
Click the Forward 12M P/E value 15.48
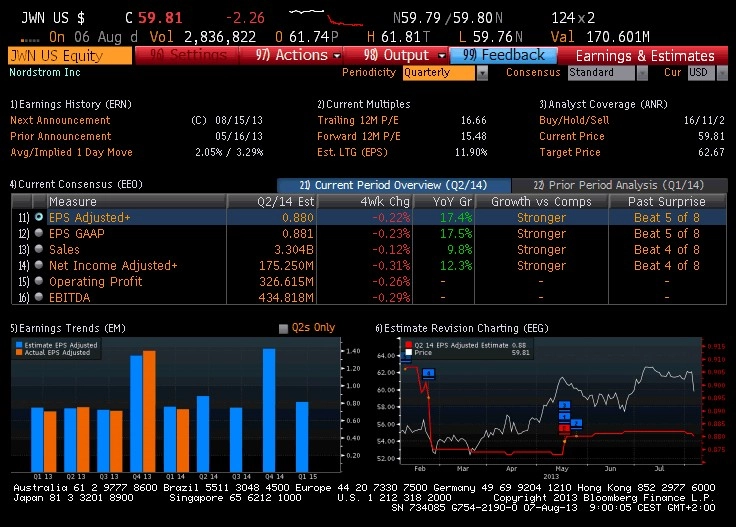pyautogui.click(x=473, y=136)
